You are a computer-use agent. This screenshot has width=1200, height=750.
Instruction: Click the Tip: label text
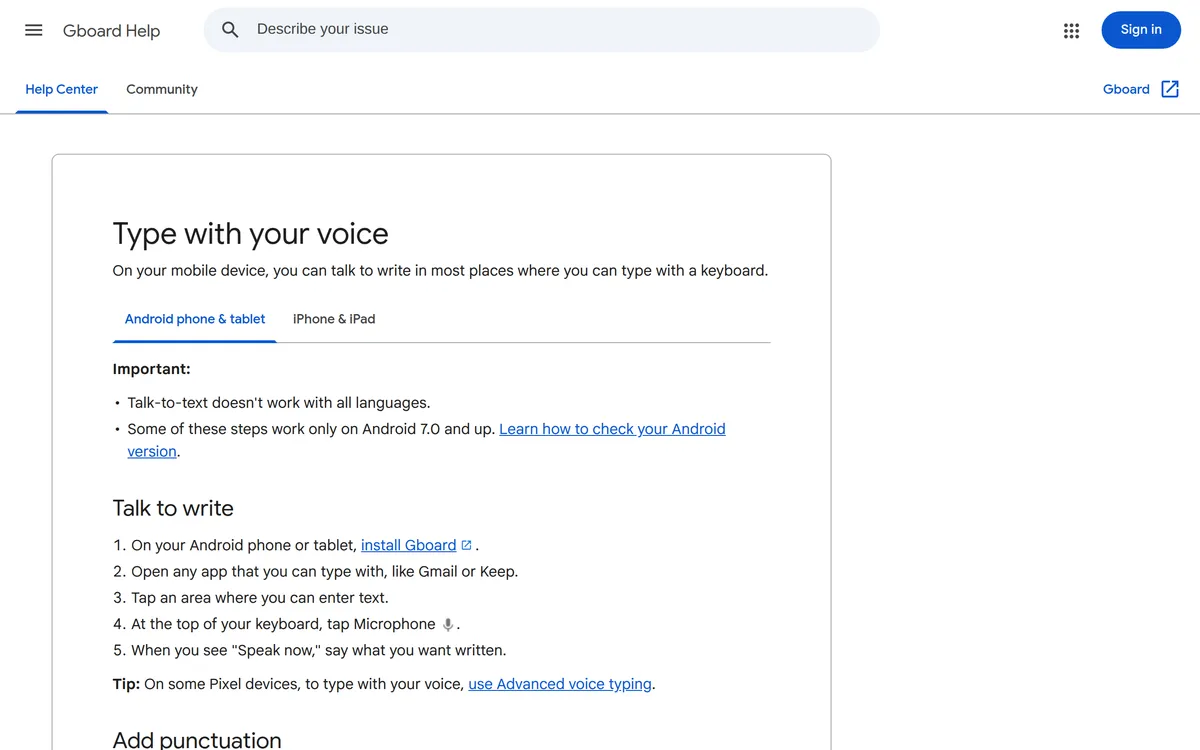click(x=126, y=684)
